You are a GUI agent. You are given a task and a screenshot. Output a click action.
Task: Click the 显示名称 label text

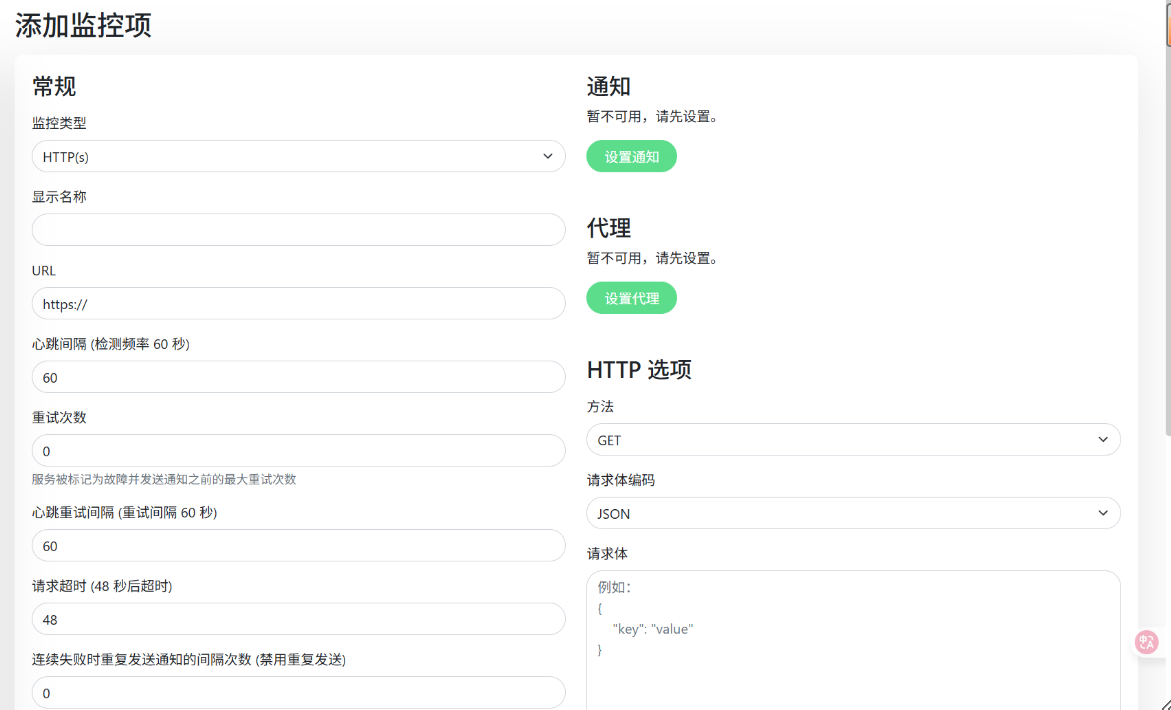pyautogui.click(x=59, y=197)
